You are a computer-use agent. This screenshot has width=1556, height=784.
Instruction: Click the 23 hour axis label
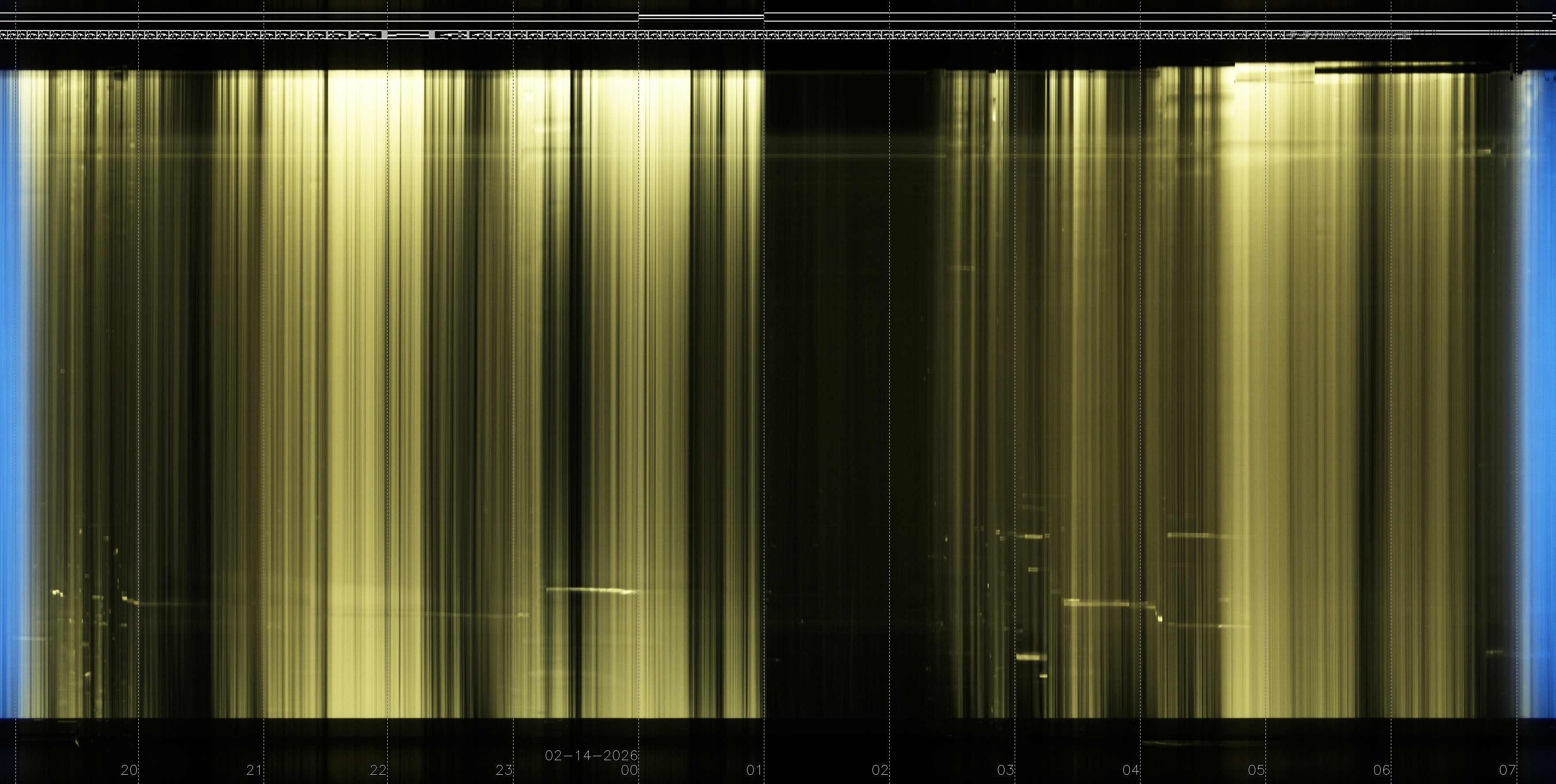(504, 770)
